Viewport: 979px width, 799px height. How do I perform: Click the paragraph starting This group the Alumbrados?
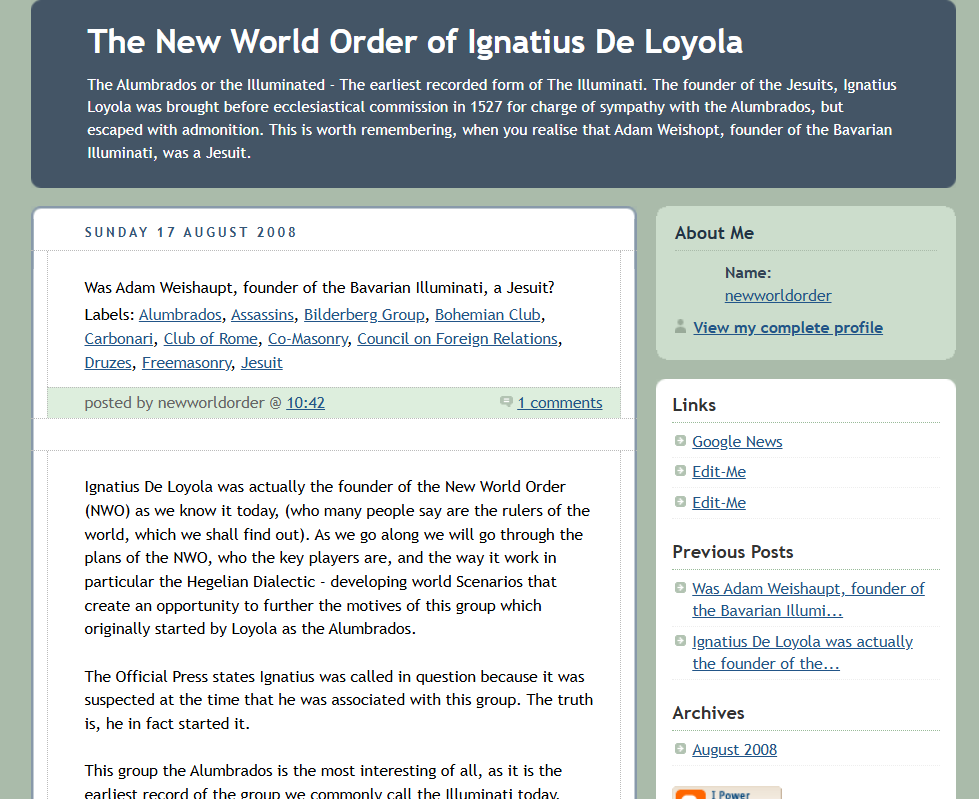coord(323,781)
